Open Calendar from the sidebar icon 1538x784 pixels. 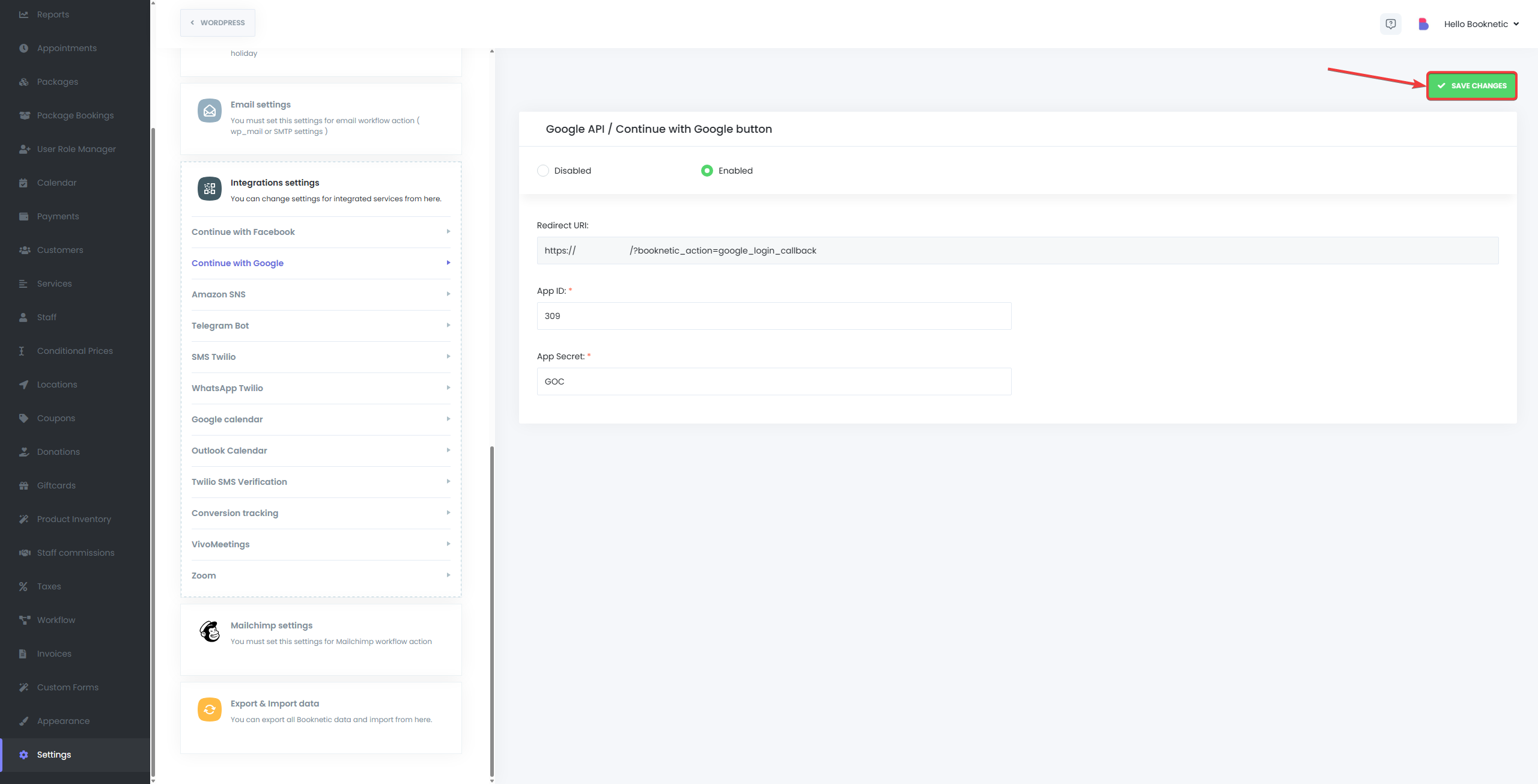[x=23, y=183]
